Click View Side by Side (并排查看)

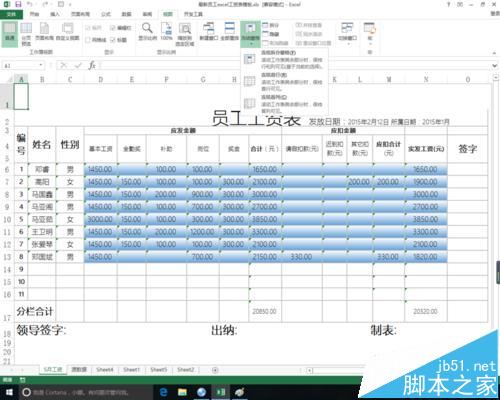tap(309, 25)
